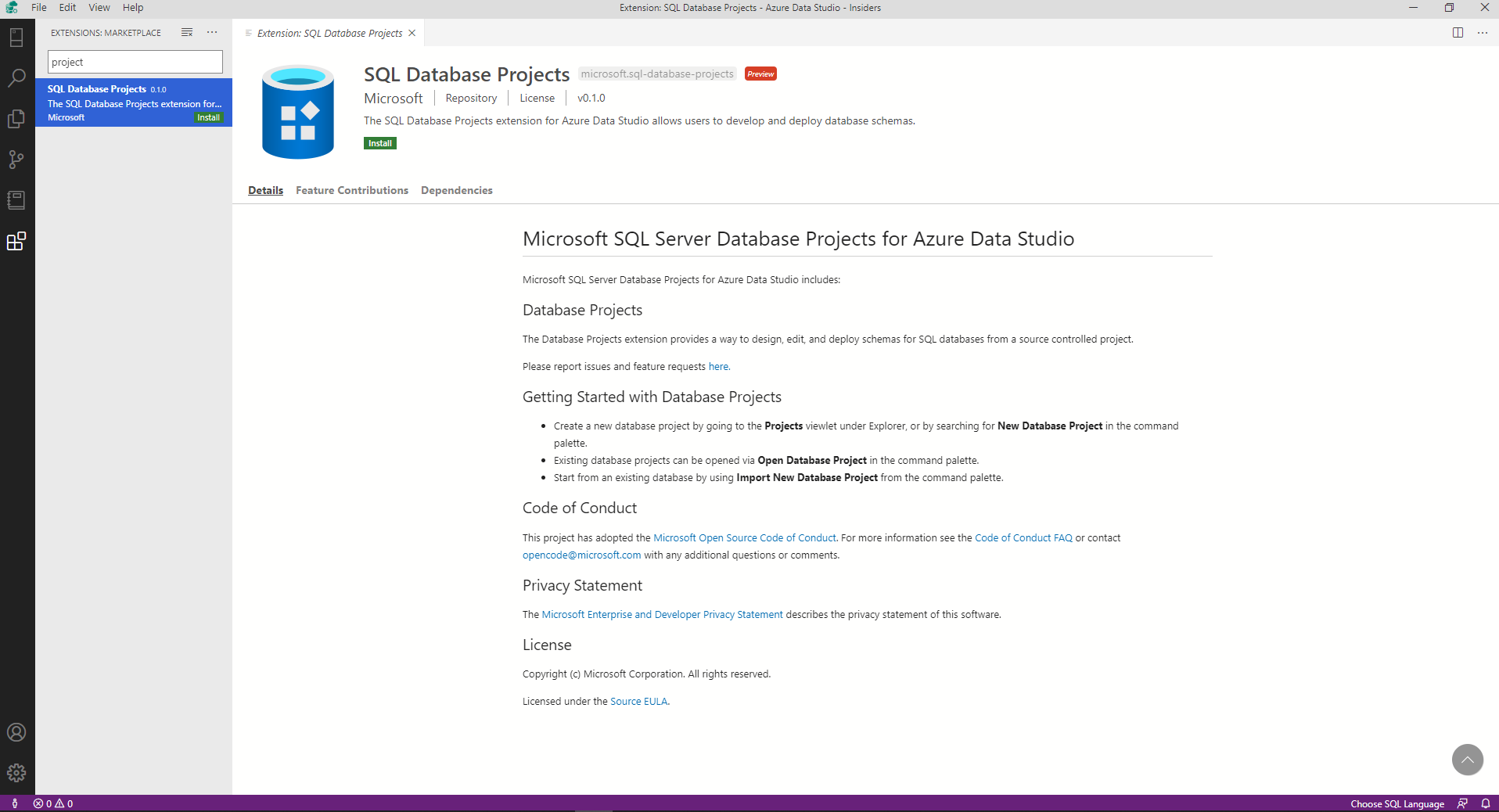This screenshot has width=1499, height=812.
Task: Open the Extensions Marketplace ellipsis menu
Action: [211, 33]
